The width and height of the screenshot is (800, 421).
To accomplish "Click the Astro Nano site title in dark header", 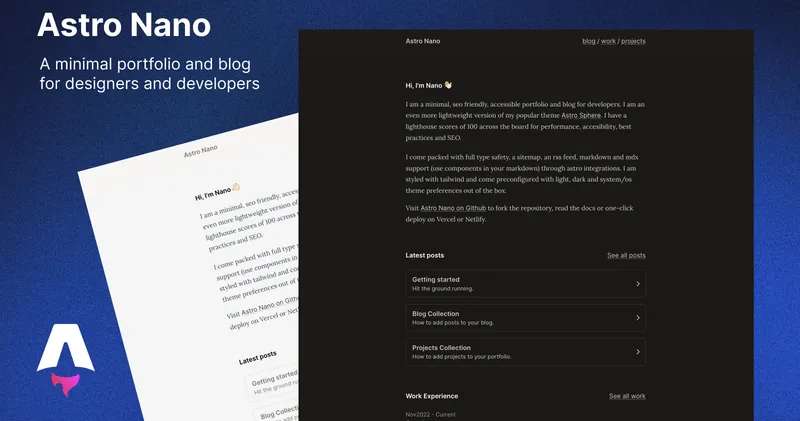I will pyautogui.click(x=422, y=42).
